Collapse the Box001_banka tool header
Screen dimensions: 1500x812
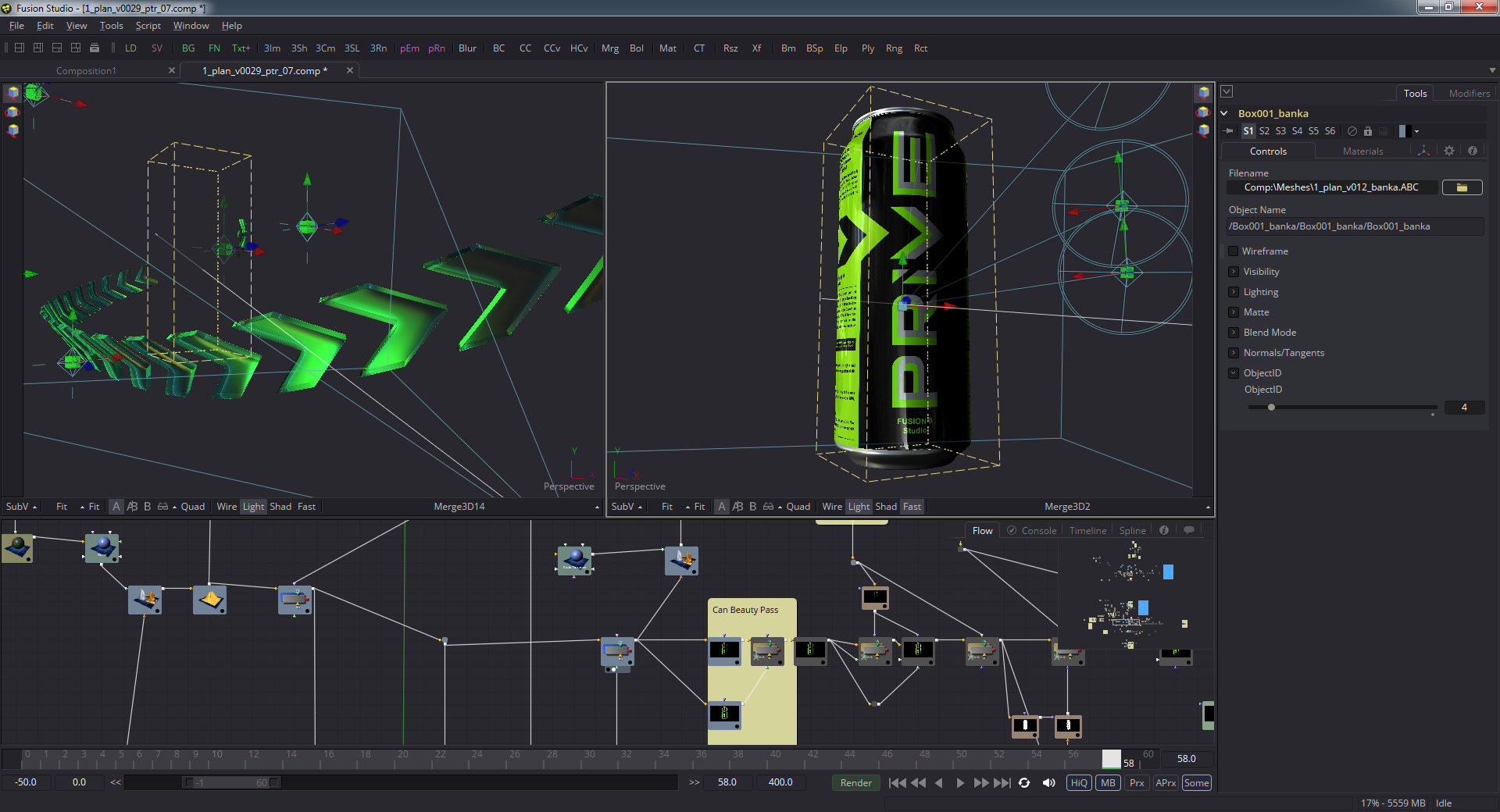tap(1225, 113)
